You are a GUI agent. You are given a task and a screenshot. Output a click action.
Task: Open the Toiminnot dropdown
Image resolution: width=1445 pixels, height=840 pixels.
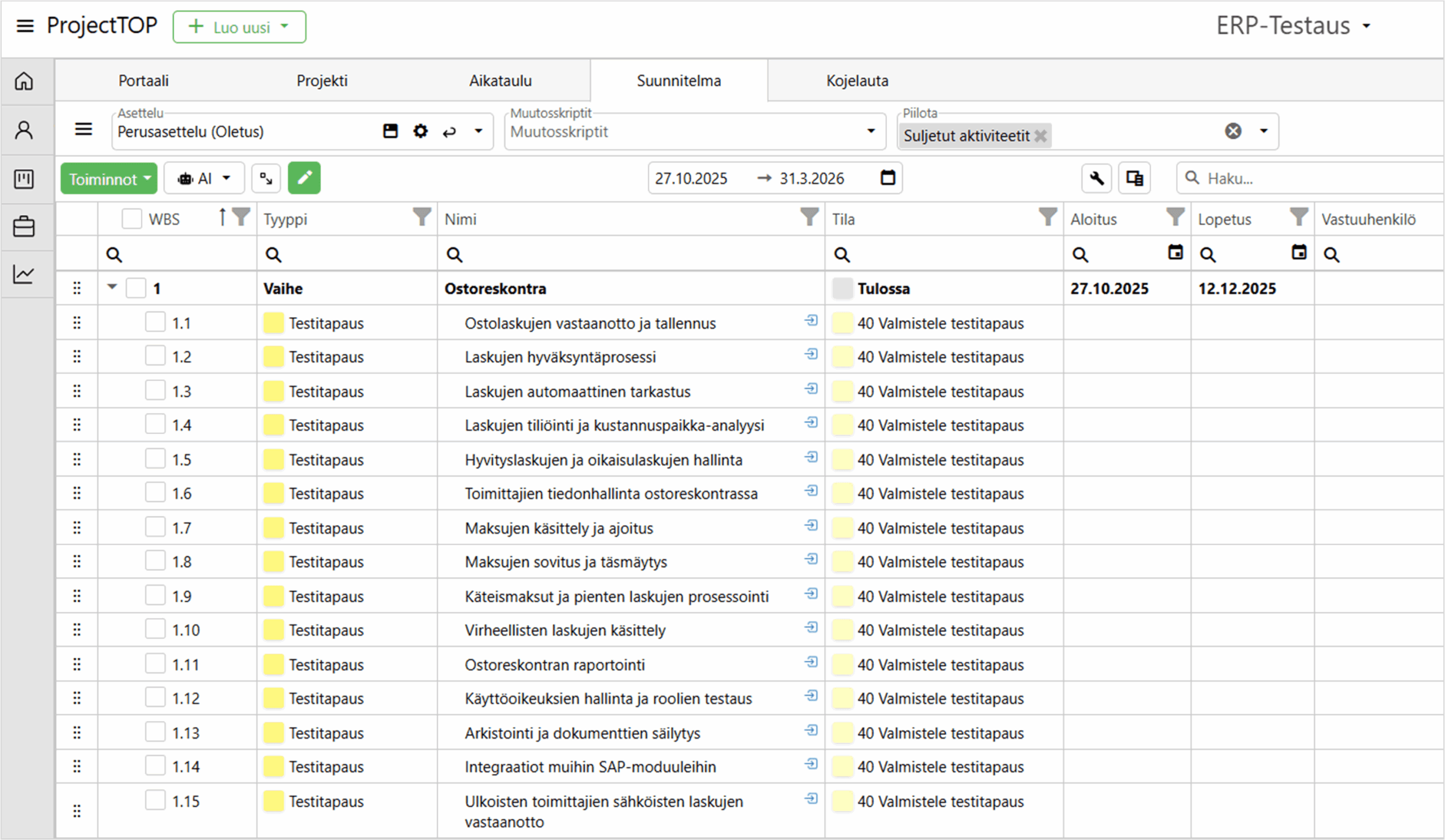(x=108, y=179)
